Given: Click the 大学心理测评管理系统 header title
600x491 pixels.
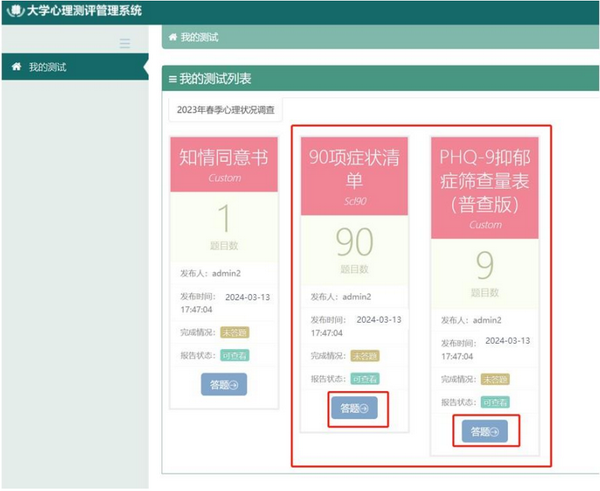Looking at the screenshot, I should coord(84,11).
